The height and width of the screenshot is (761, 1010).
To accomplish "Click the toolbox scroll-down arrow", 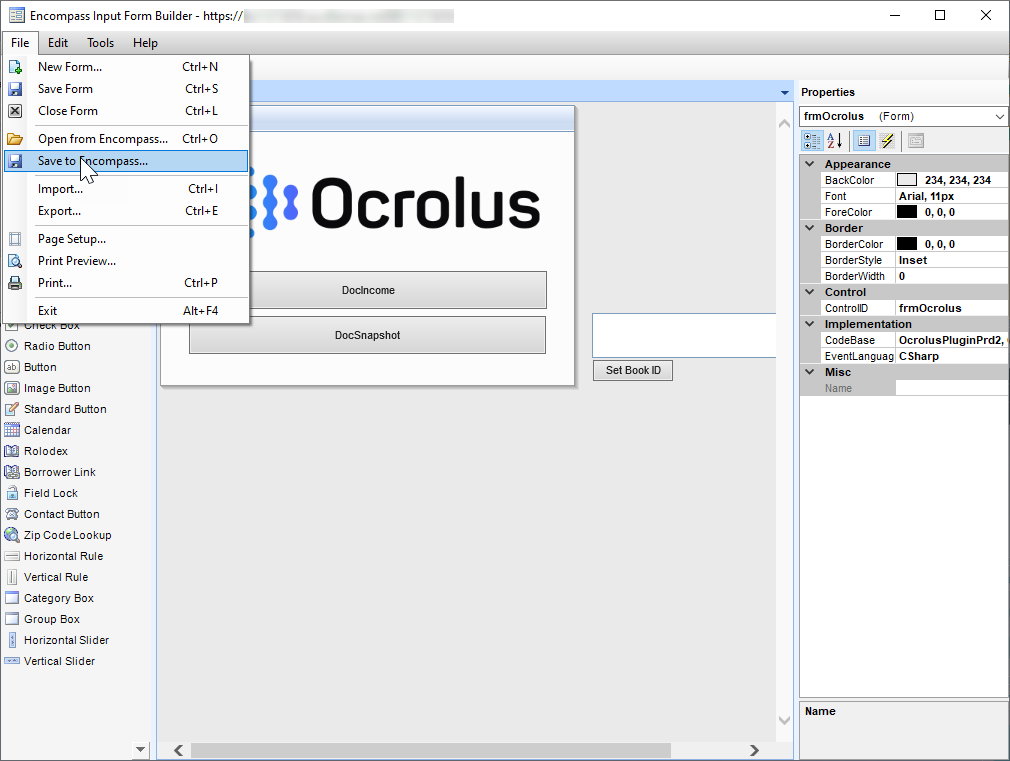I will coord(140,749).
